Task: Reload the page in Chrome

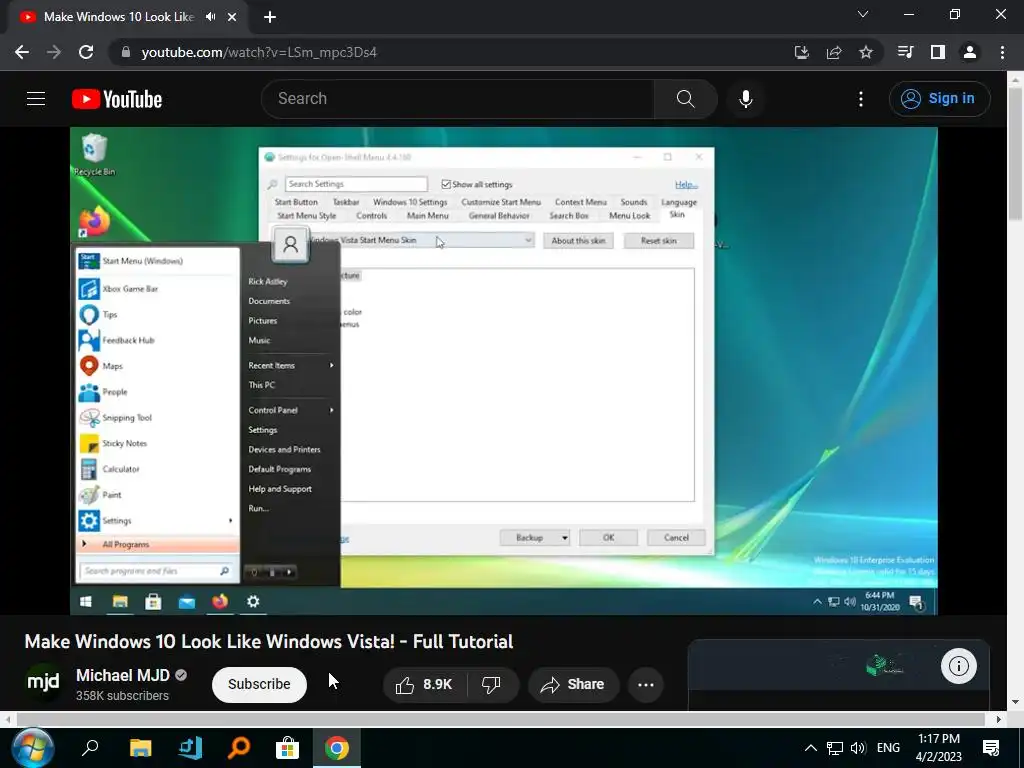Action: click(86, 52)
